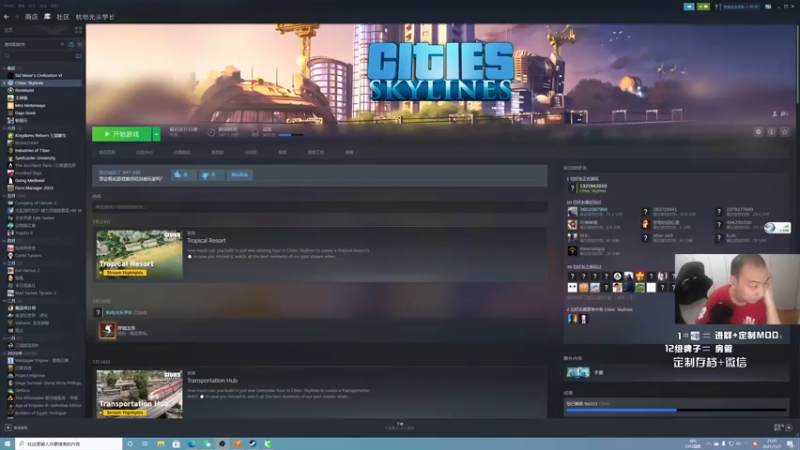The image size is (800, 450).
Task: Open the 商店 store menu
Action: tap(31, 17)
